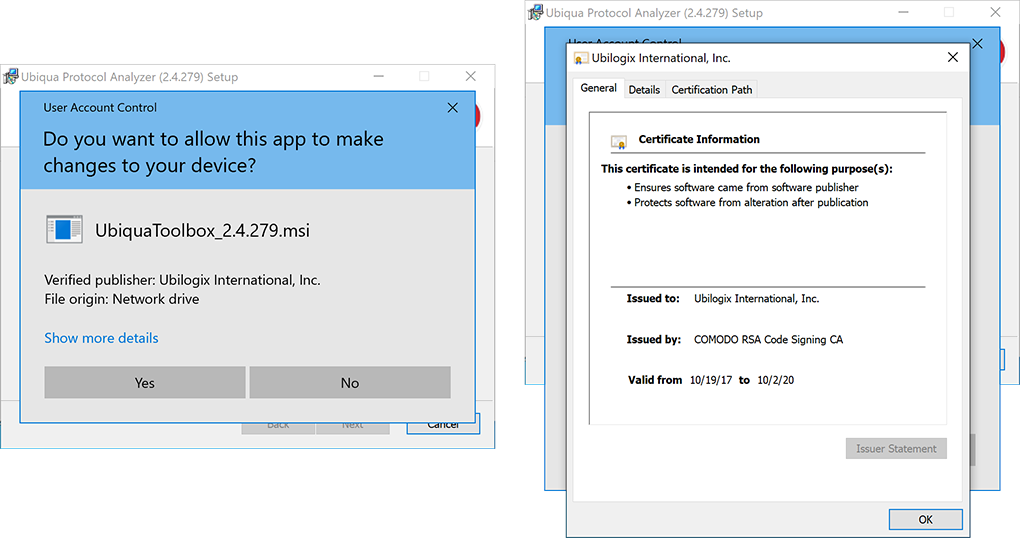Click the UbiquaToolbox_2.4.279.msi file name
Viewport: 1020px width, 538px height.
pyautogui.click(x=202, y=230)
